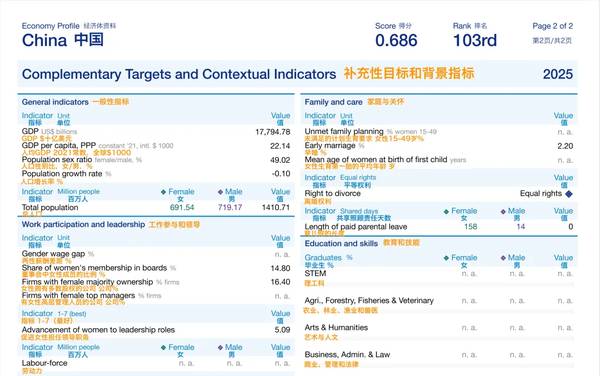Click the Female diamond marker in the Graduates header
Image resolution: width=600 pixels, height=376 pixels.
point(446,258)
